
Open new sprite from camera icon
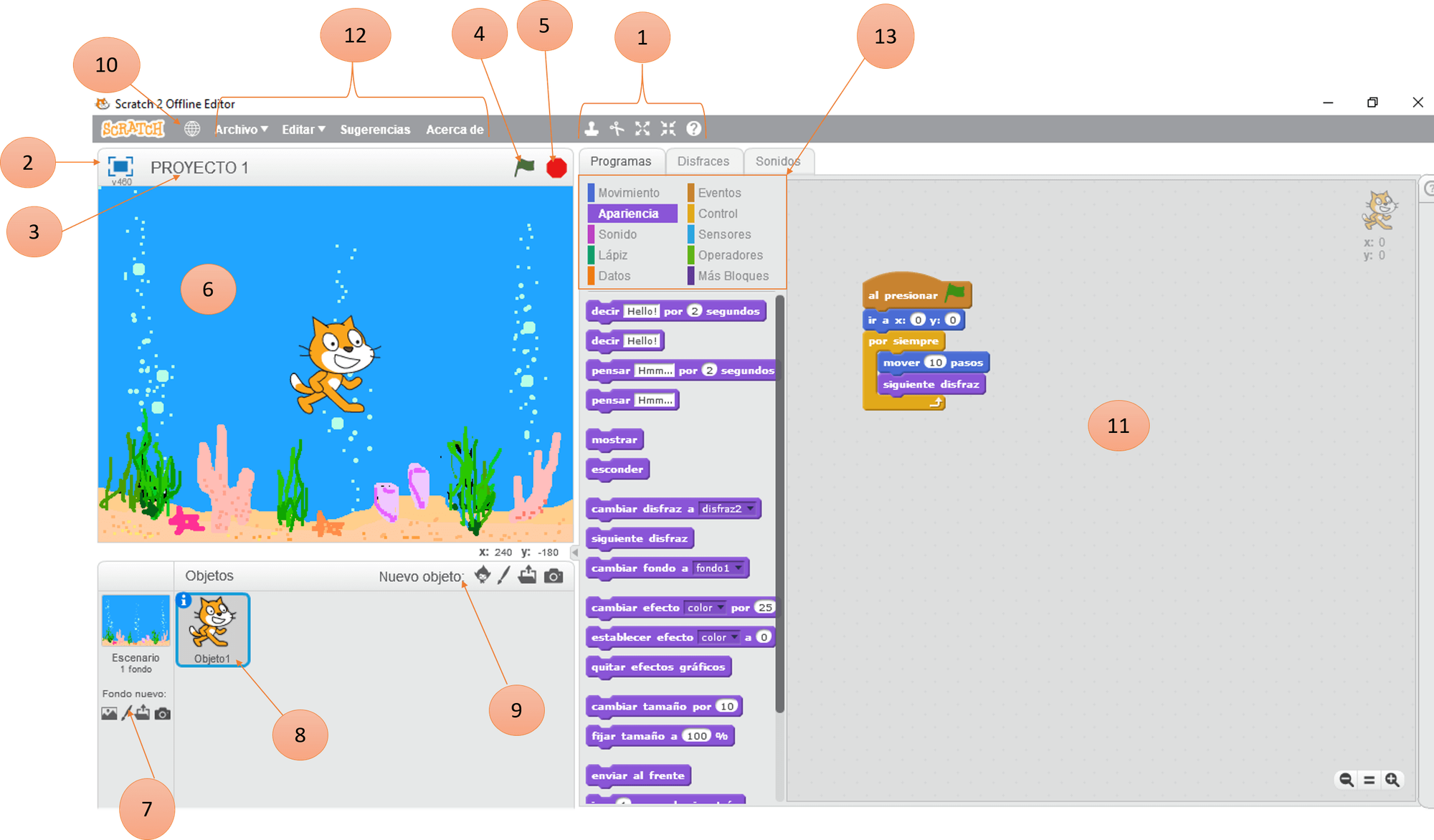[554, 576]
